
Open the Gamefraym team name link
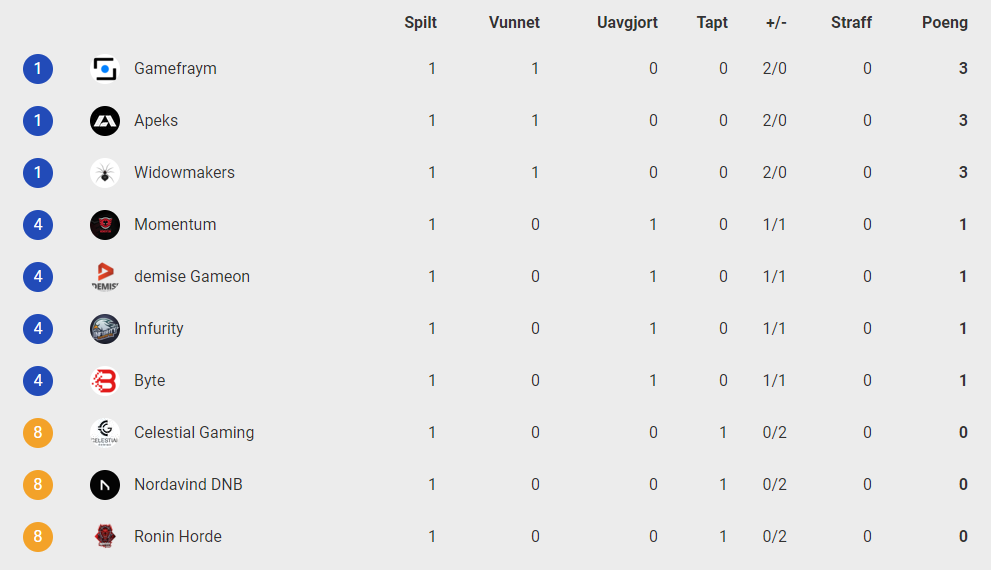(175, 68)
